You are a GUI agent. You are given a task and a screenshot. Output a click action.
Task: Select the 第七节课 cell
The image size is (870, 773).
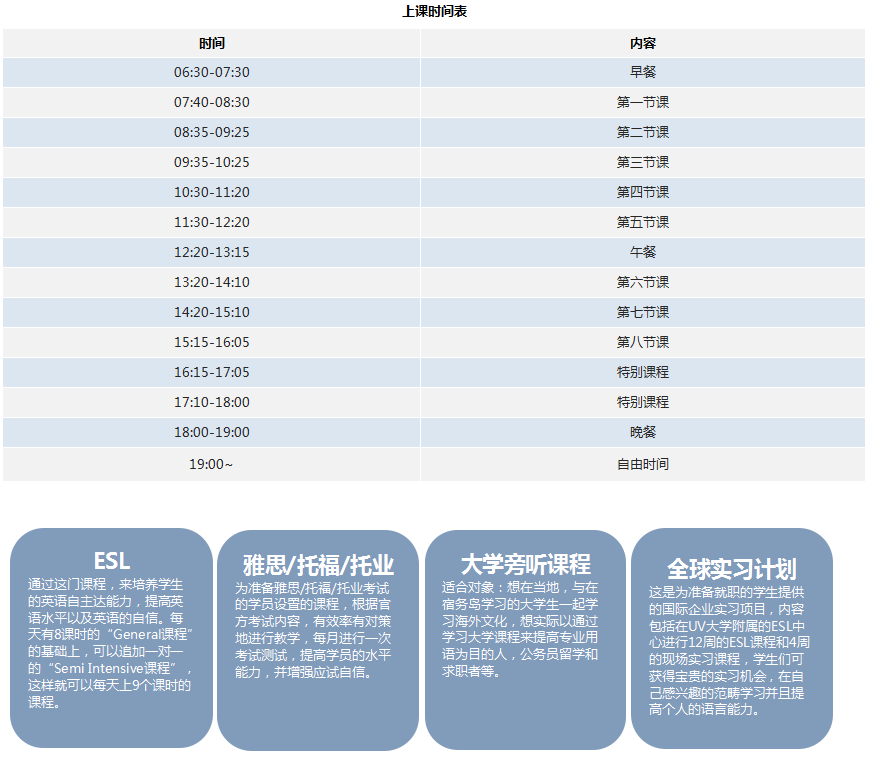tap(643, 312)
